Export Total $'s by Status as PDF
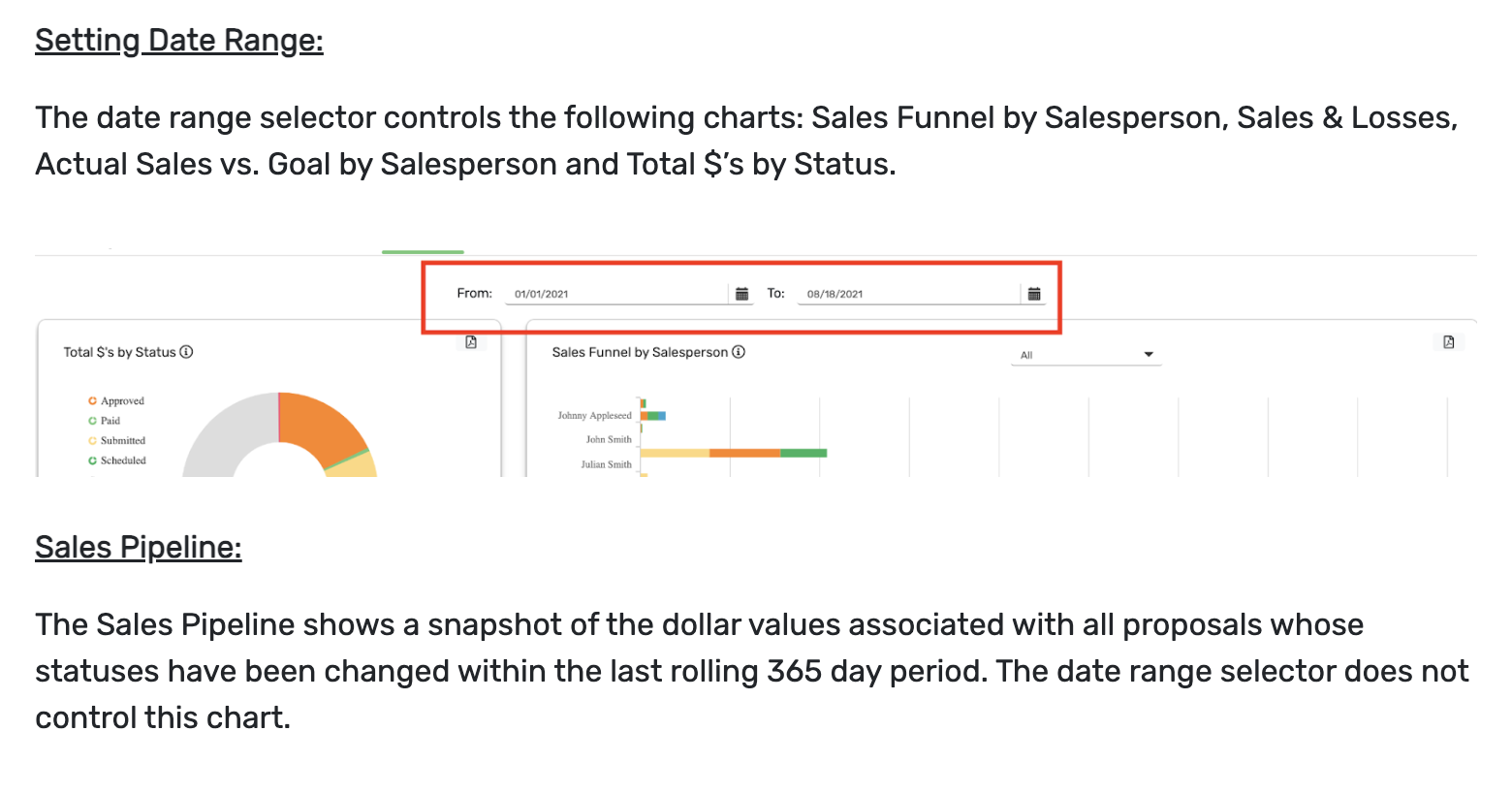Screen dimensions: 1512x795 tap(471, 342)
